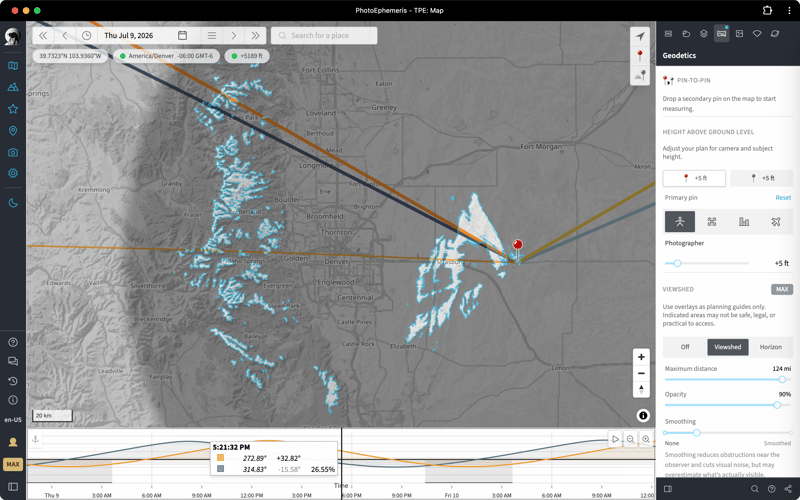Go to next day with right chevron
This screenshot has height=500, width=800.
coord(234,35)
